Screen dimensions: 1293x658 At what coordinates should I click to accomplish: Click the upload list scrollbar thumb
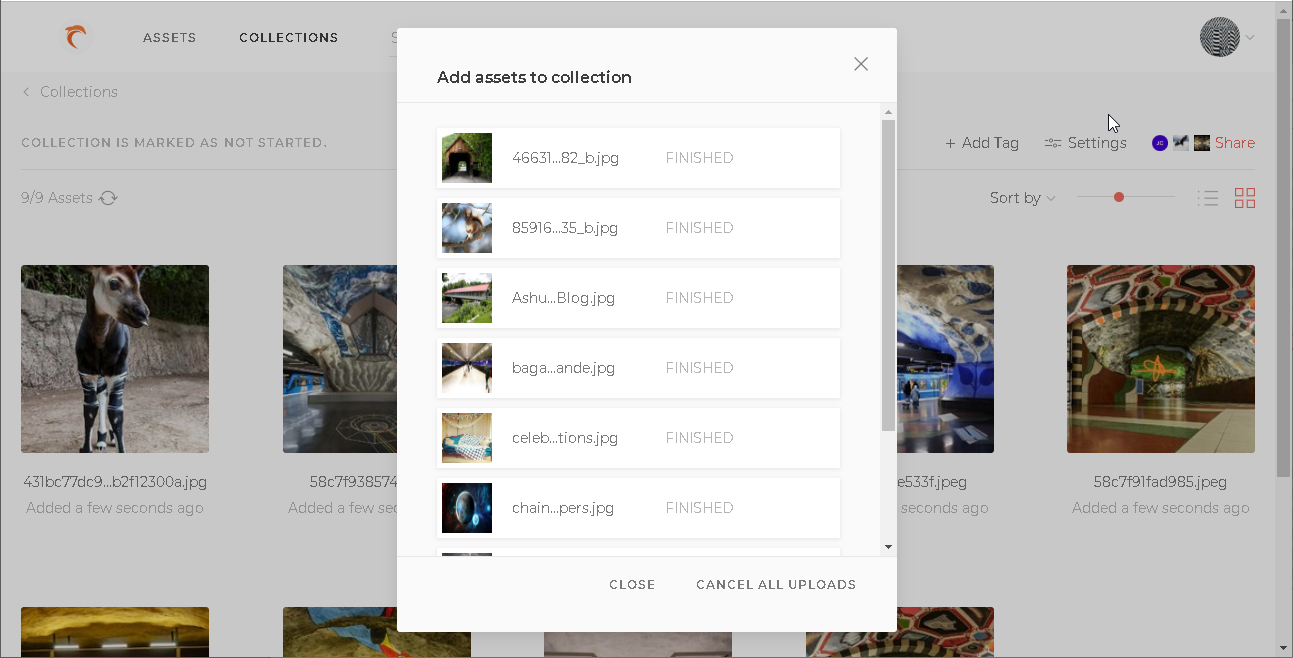(888, 275)
